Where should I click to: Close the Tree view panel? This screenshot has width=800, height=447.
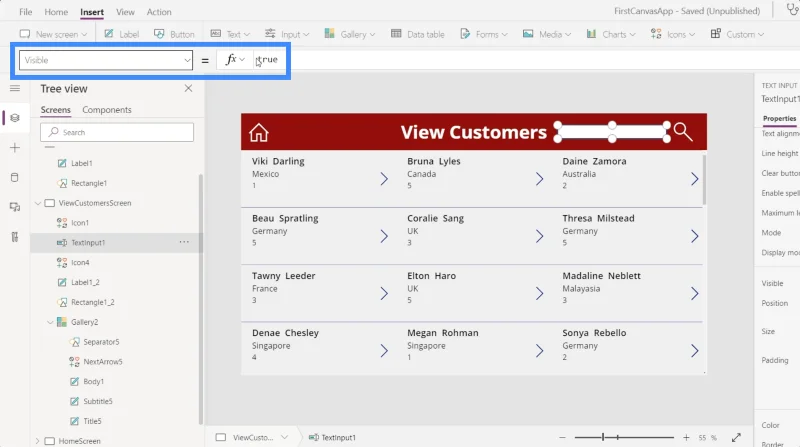click(x=188, y=88)
